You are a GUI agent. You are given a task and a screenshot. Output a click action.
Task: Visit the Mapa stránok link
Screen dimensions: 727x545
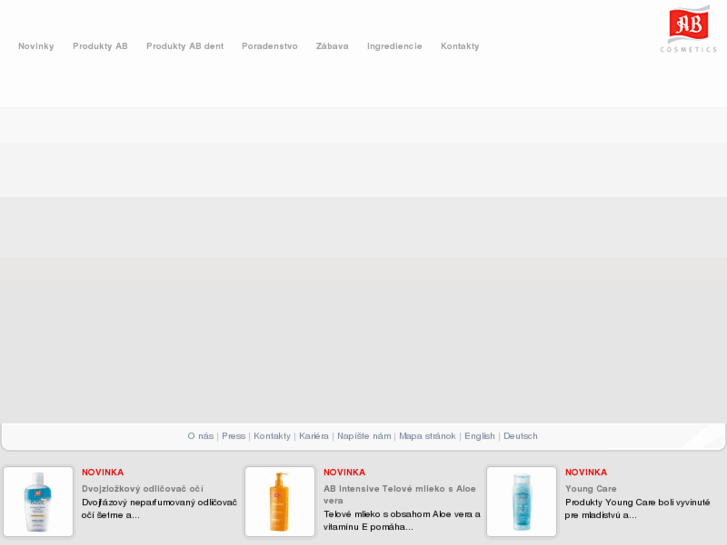click(427, 436)
